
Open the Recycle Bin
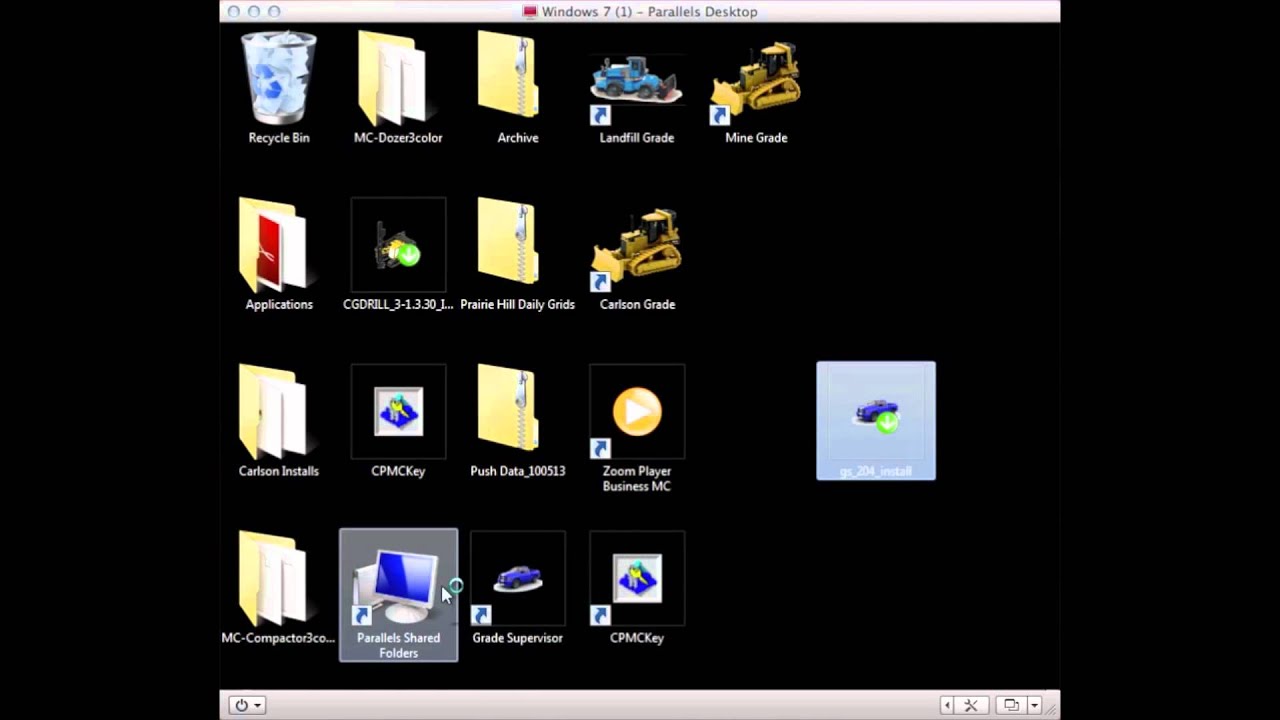(279, 89)
